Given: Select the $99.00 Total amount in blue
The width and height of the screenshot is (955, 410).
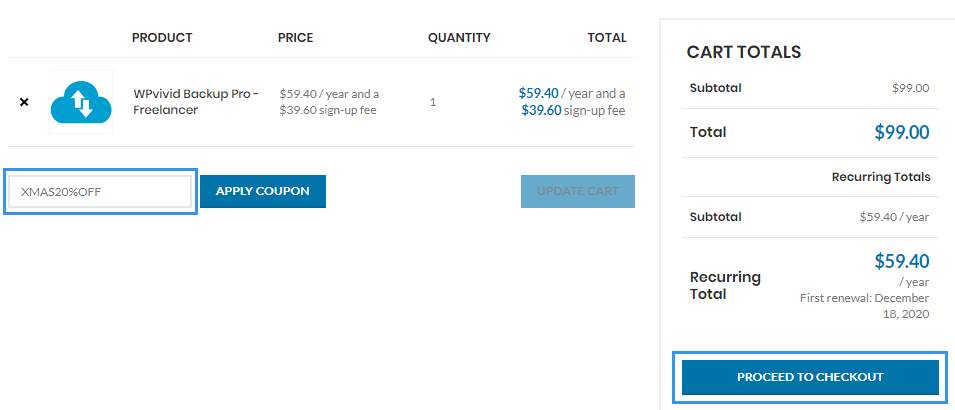Looking at the screenshot, I should [902, 132].
